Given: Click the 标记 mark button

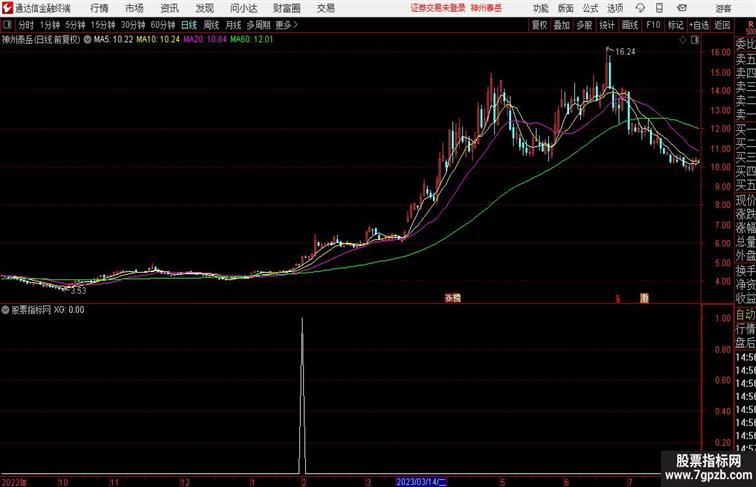Looking at the screenshot, I should [x=675, y=25].
